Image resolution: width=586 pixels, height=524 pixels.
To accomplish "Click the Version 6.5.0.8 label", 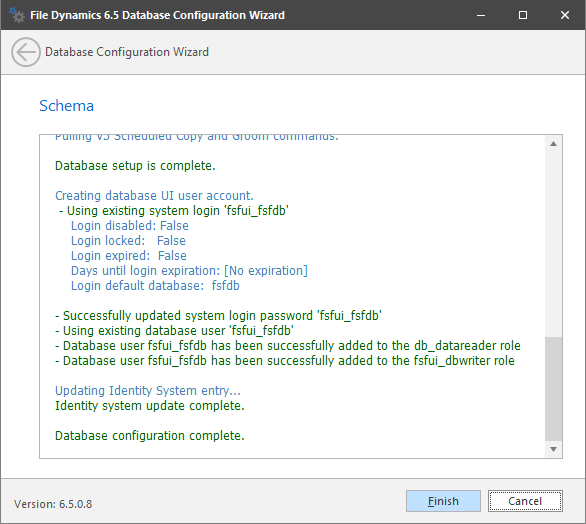I will (53, 504).
